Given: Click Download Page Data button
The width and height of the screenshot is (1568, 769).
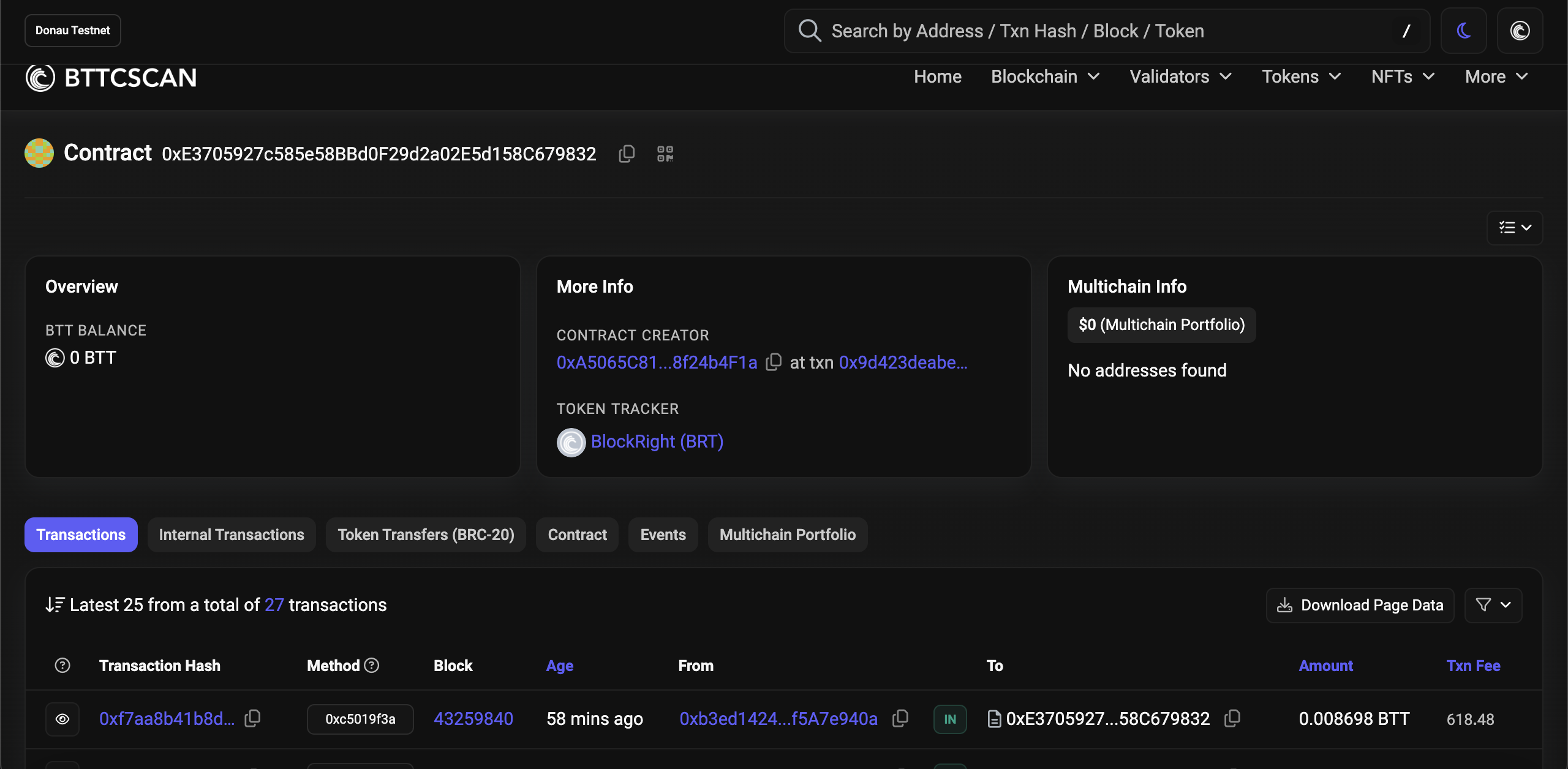Looking at the screenshot, I should point(1360,605).
